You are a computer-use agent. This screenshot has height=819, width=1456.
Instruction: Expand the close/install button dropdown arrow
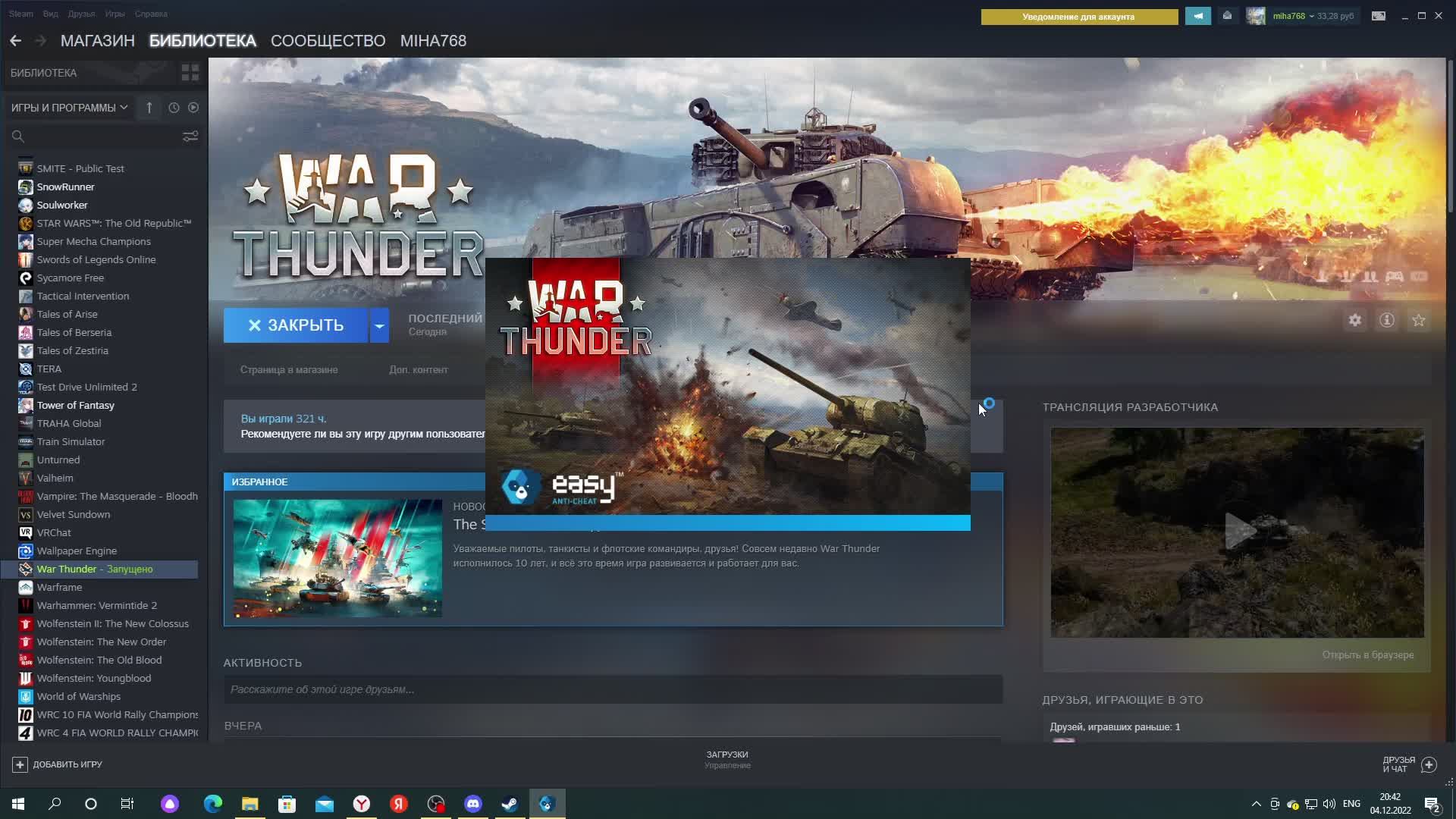click(379, 325)
